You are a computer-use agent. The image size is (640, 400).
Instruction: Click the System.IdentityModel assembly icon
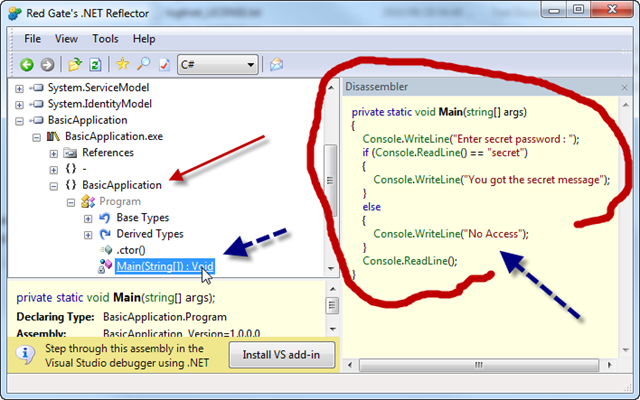37,104
